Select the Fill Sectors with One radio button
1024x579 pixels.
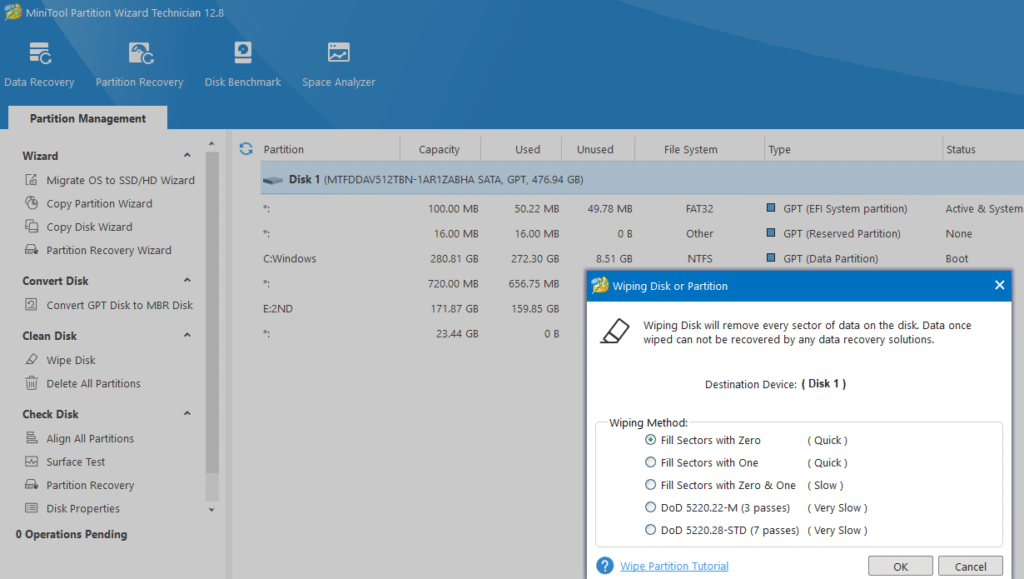(650, 462)
